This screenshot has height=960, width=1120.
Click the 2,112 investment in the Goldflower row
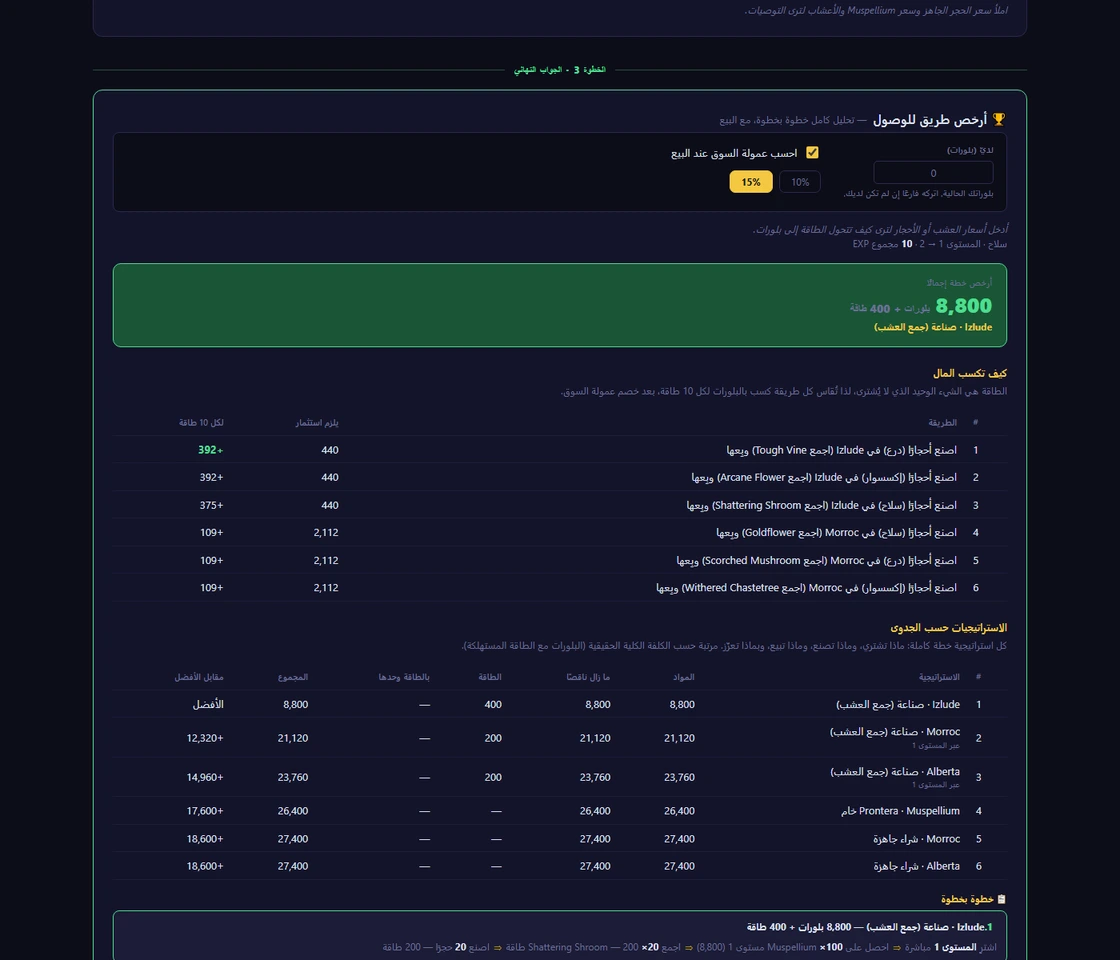click(x=326, y=532)
